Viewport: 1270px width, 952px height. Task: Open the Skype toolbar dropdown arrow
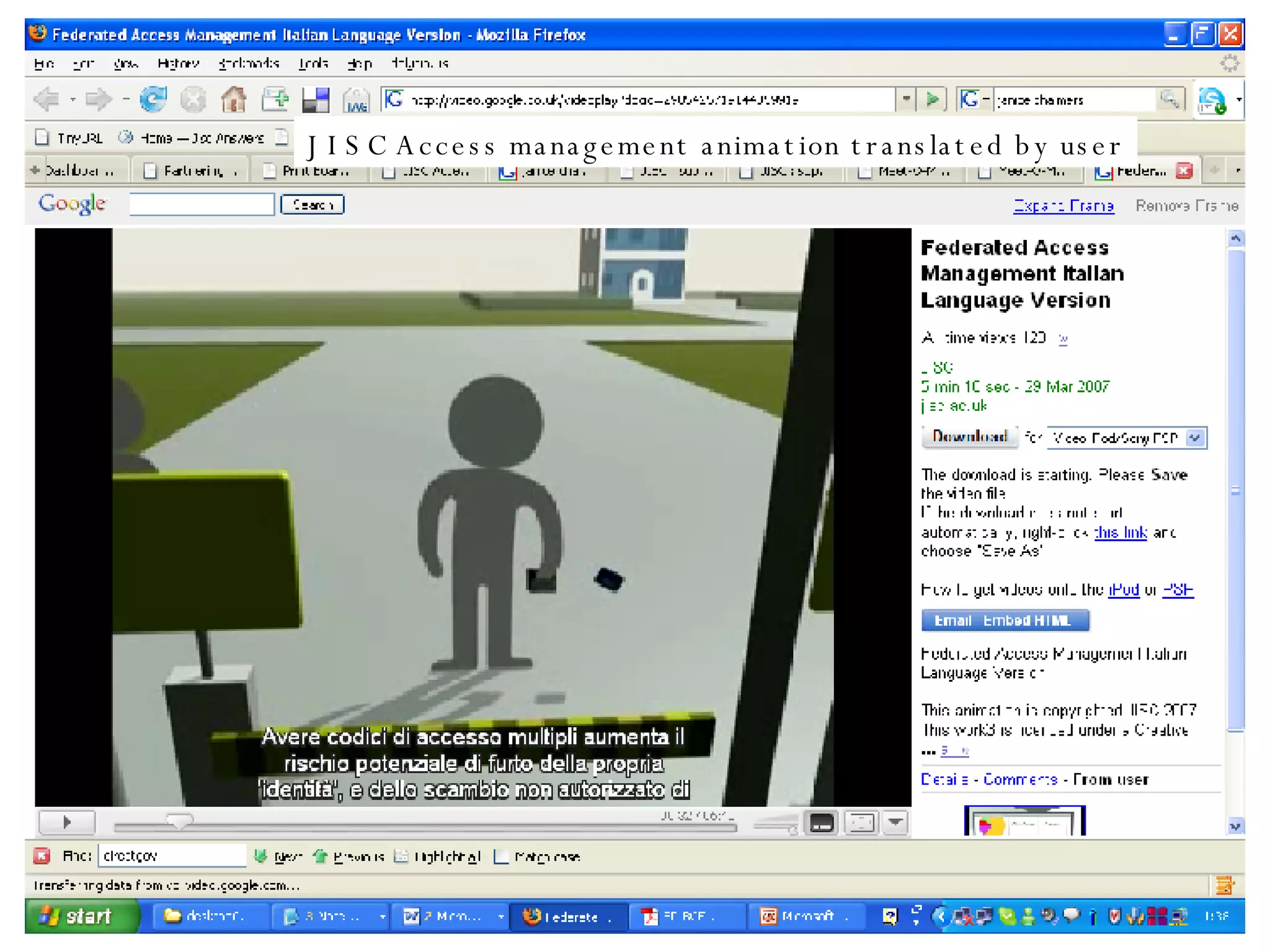pyautogui.click(x=1238, y=99)
